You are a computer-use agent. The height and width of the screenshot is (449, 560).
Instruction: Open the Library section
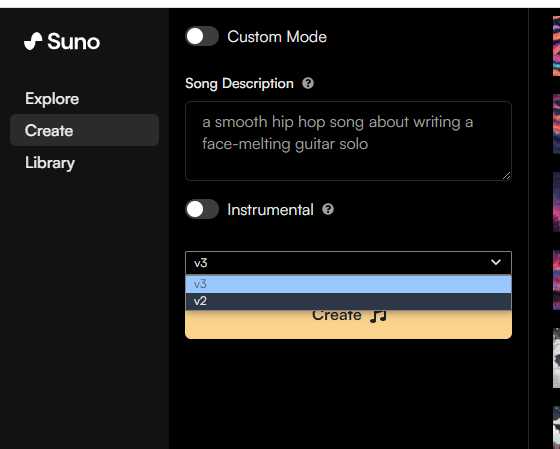(x=50, y=163)
